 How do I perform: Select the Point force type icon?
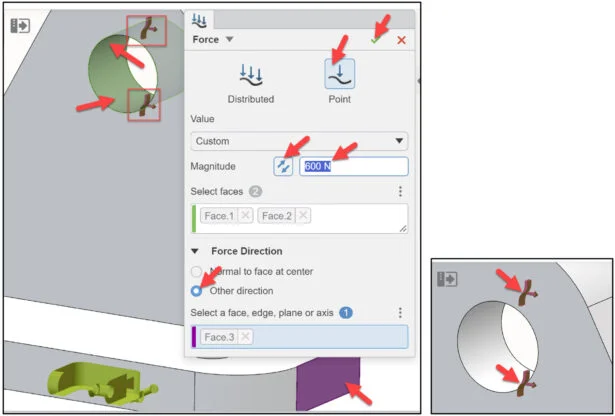(340, 74)
